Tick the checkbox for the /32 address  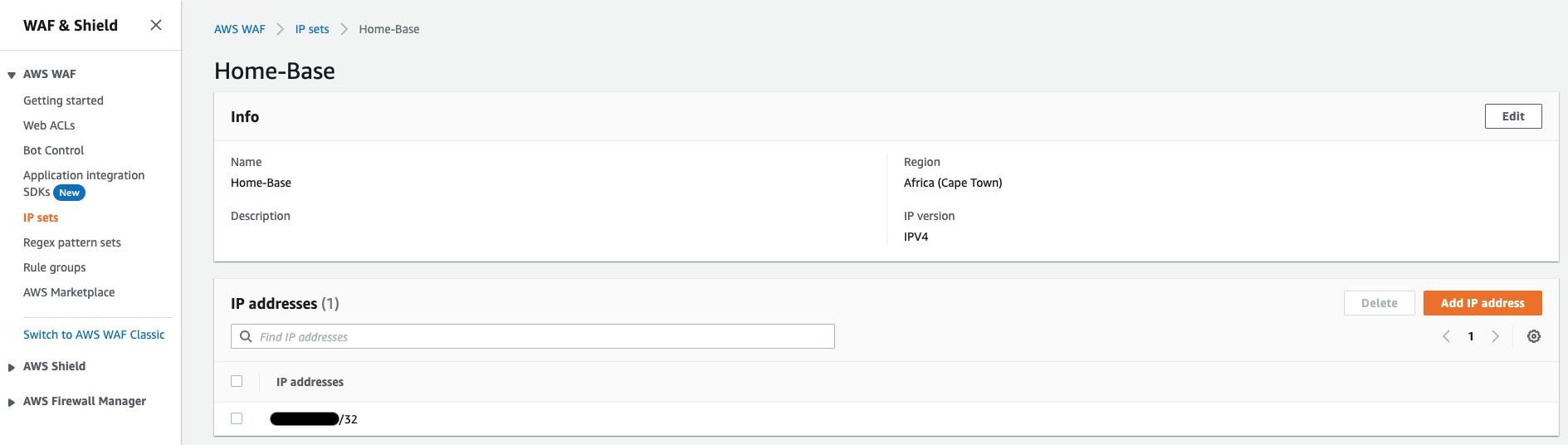coord(237,418)
